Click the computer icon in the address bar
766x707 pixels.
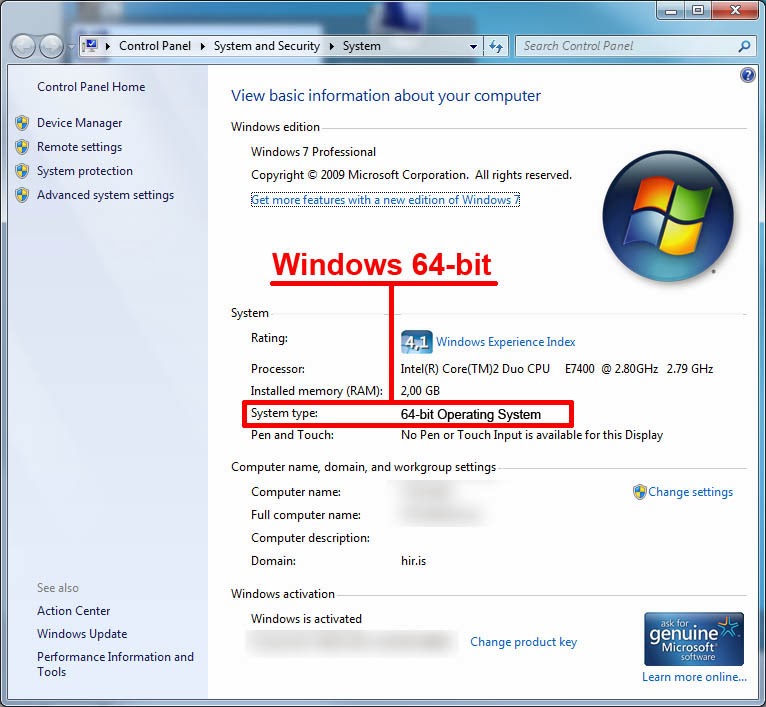(91, 46)
